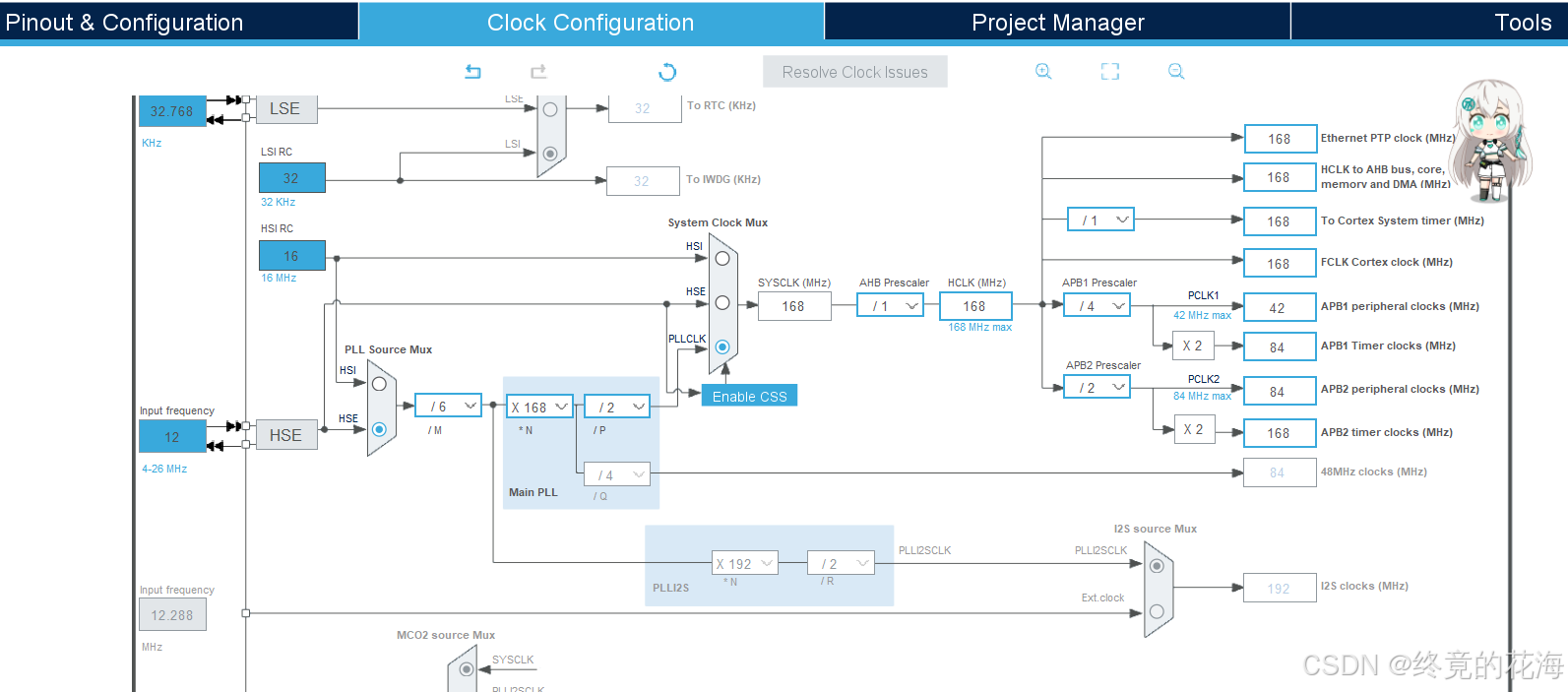This screenshot has height=692, width=1568.
Task: Open the Tools tab
Action: (1429, 22)
